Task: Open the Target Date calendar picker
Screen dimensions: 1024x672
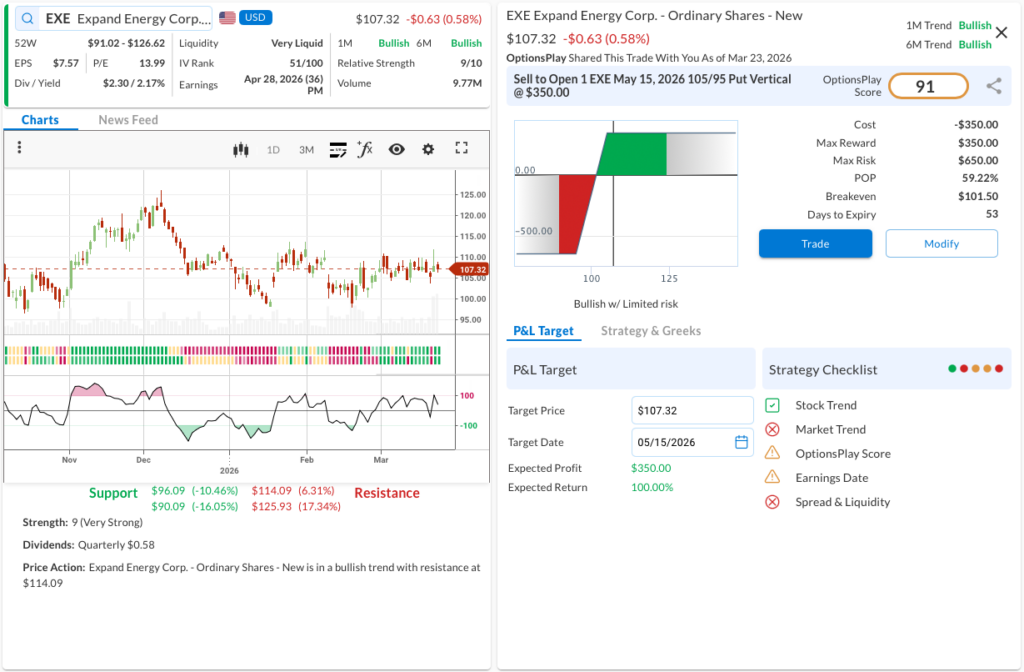Action: 741,442
